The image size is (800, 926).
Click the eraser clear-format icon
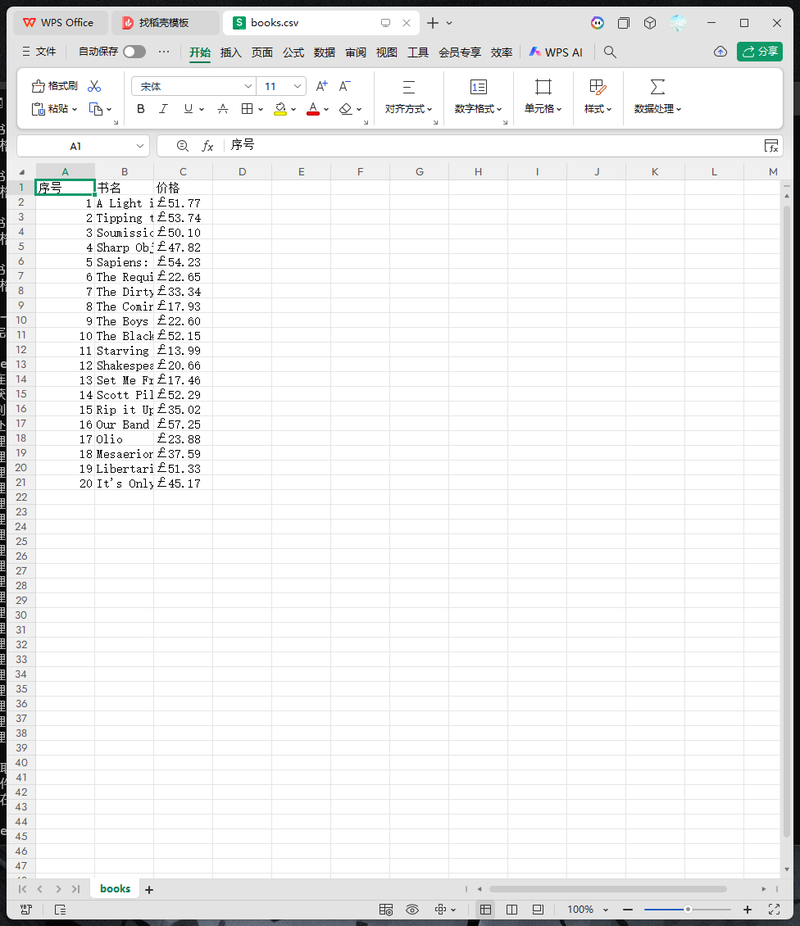pos(346,109)
